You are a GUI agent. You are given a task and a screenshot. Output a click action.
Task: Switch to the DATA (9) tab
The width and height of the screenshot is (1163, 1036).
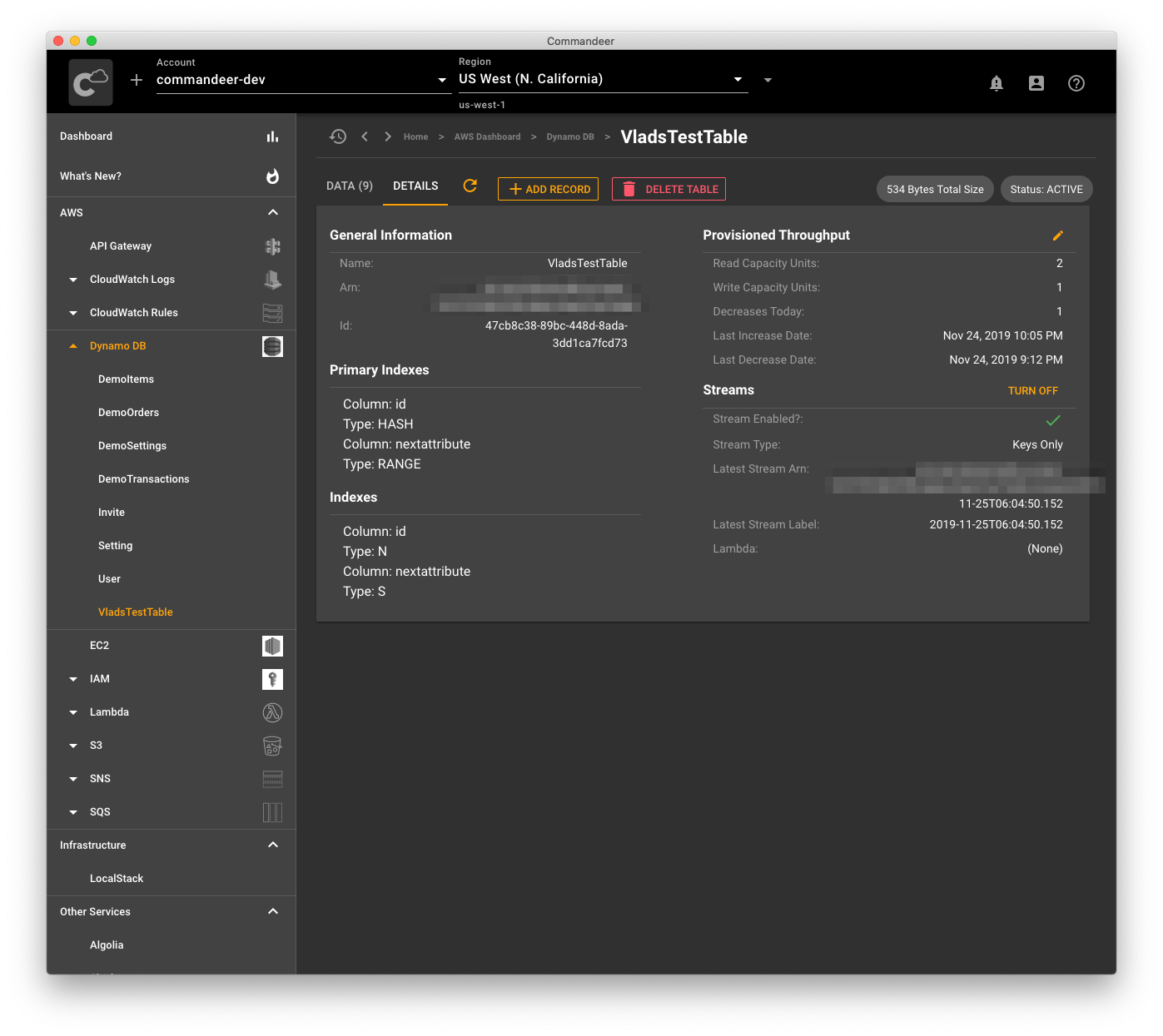tap(350, 186)
